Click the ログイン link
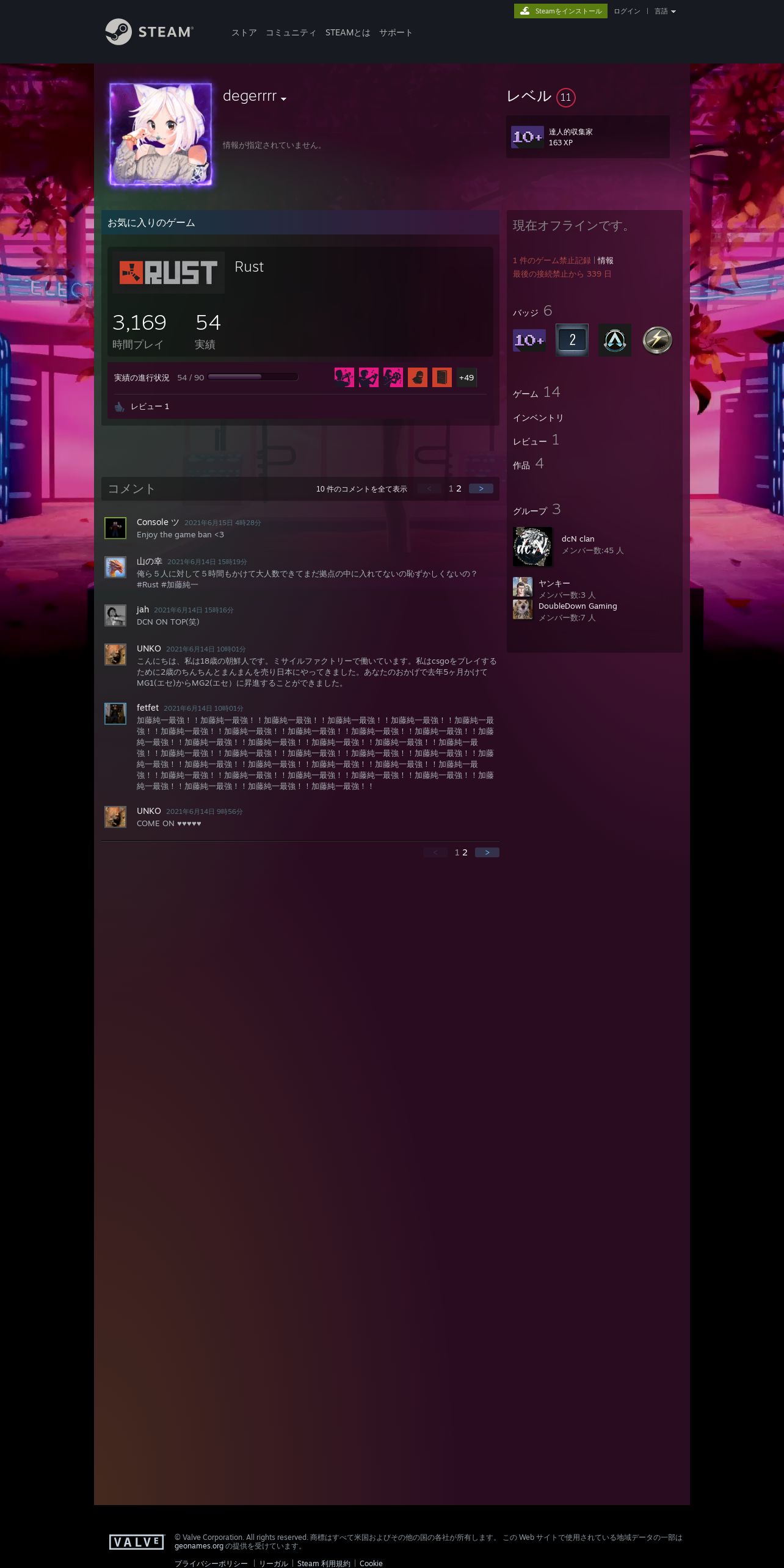The width and height of the screenshot is (784, 1568). click(627, 11)
